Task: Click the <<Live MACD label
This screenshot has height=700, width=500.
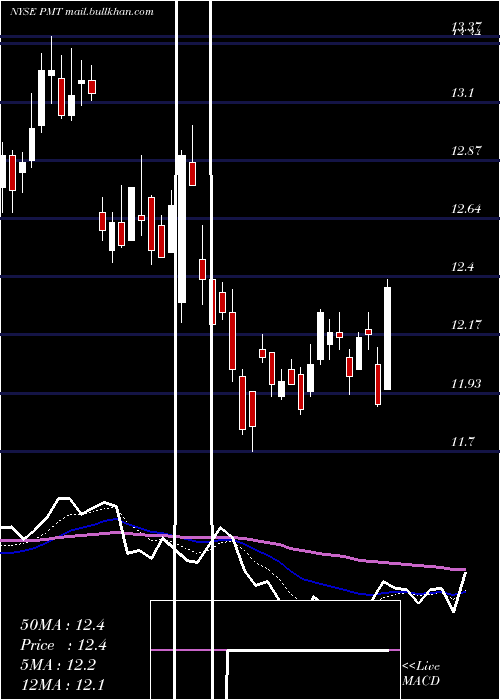Action: (x=421, y=673)
